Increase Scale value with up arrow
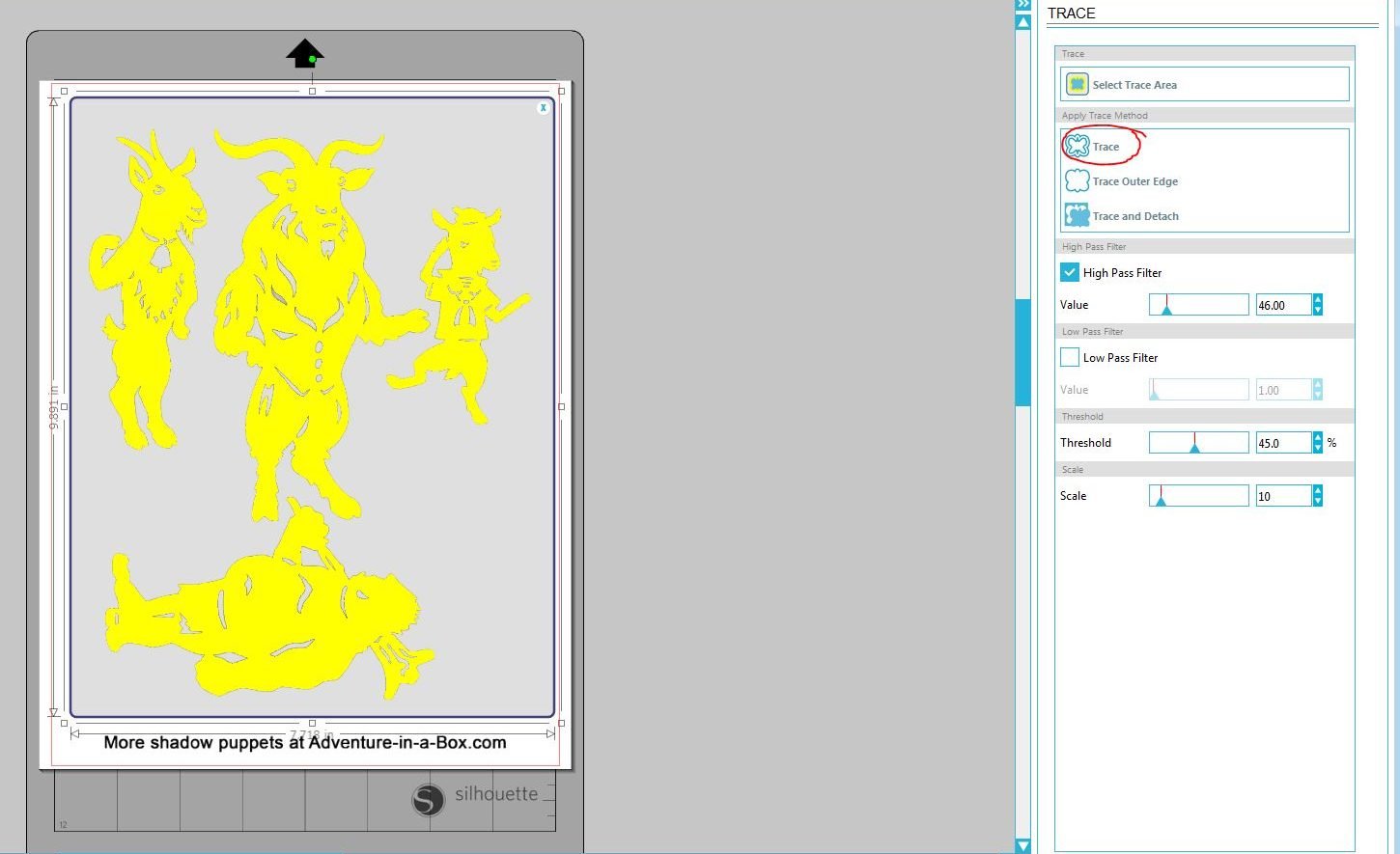 coord(1318,491)
